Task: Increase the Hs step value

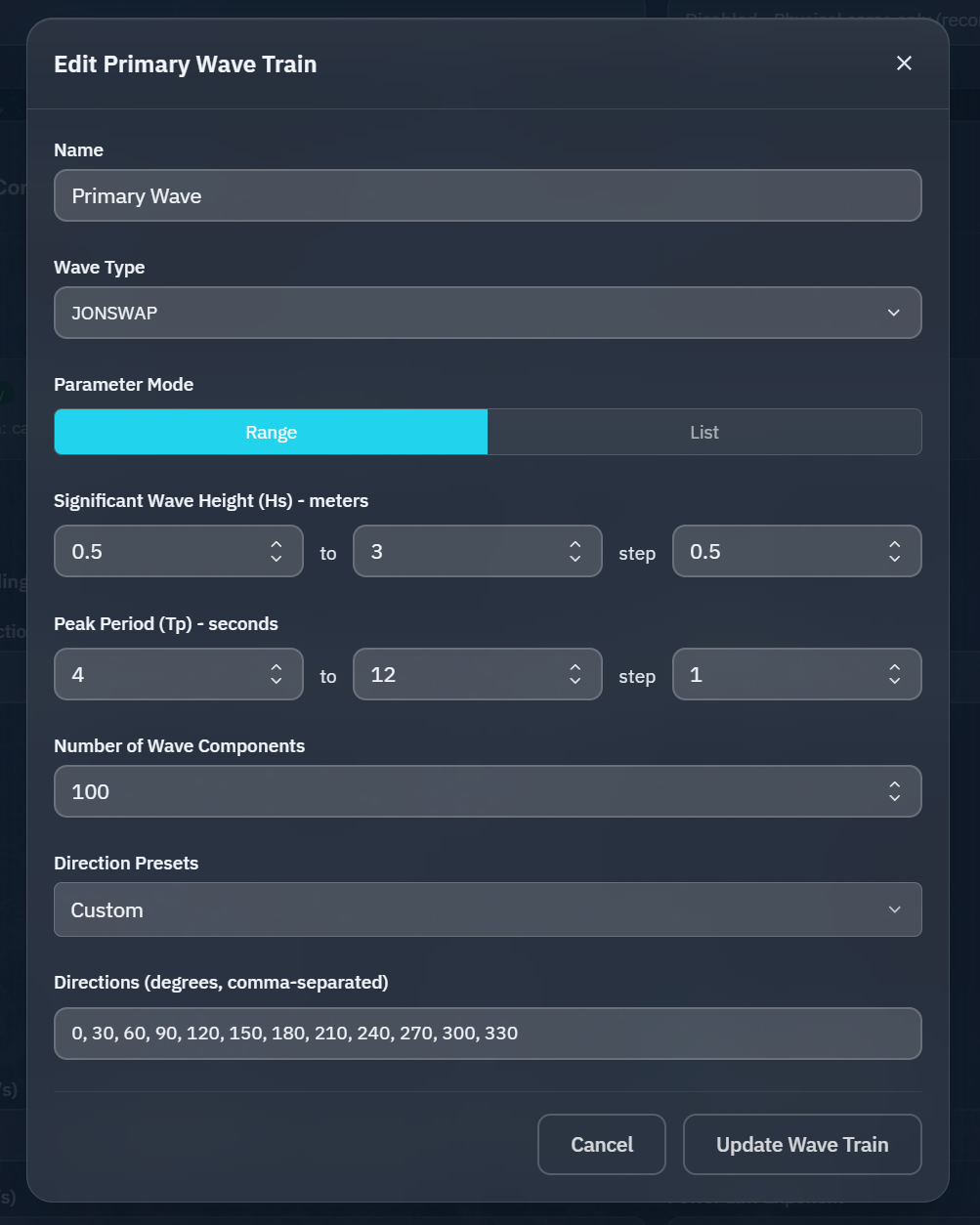Action: 894,545
